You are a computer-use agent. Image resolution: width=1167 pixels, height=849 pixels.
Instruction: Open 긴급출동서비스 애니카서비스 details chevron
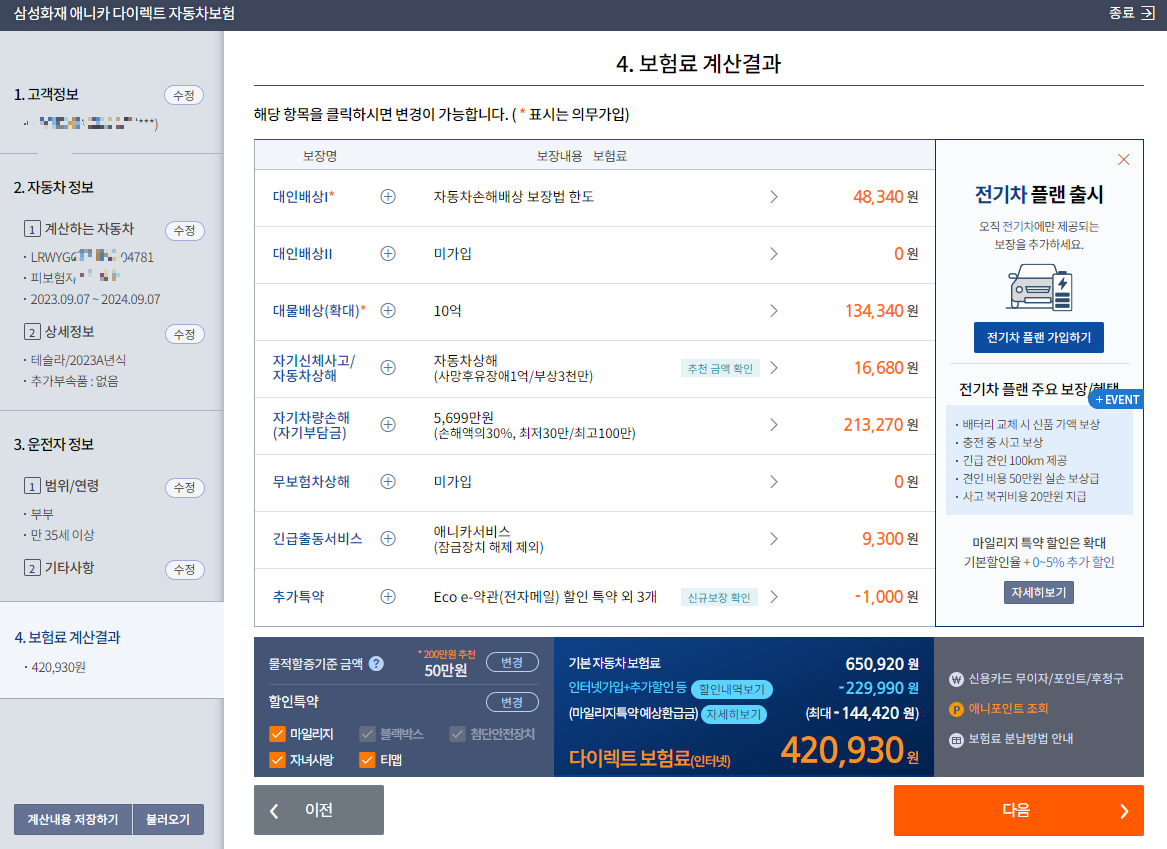774,539
